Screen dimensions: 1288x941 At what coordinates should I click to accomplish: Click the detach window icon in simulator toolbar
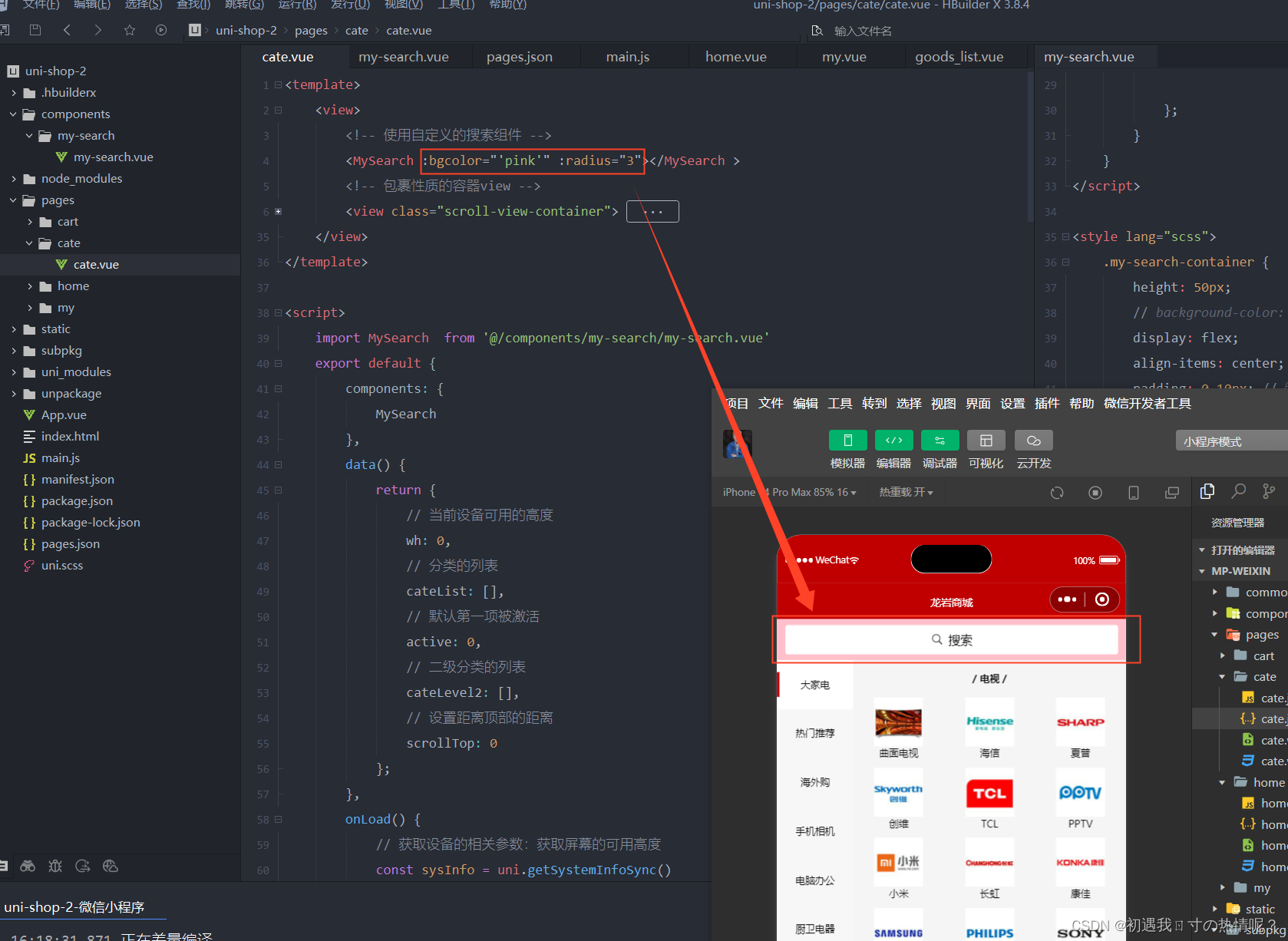(x=1172, y=493)
